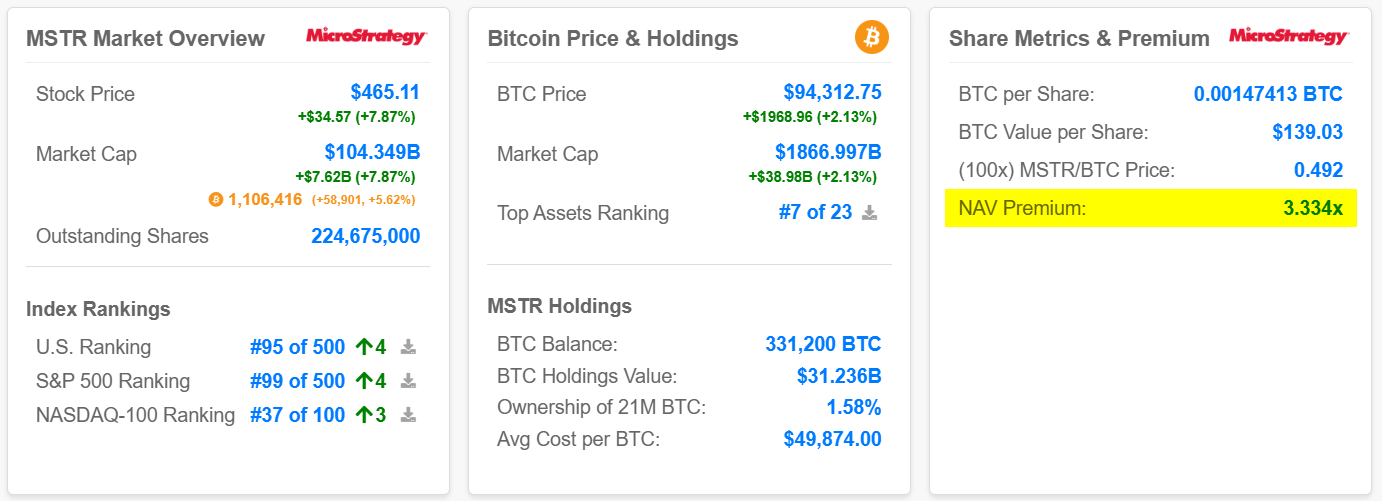This screenshot has width=1382, height=501.
Task: Open the #99 of 500 S&P ranking link
Action: [x=297, y=381]
